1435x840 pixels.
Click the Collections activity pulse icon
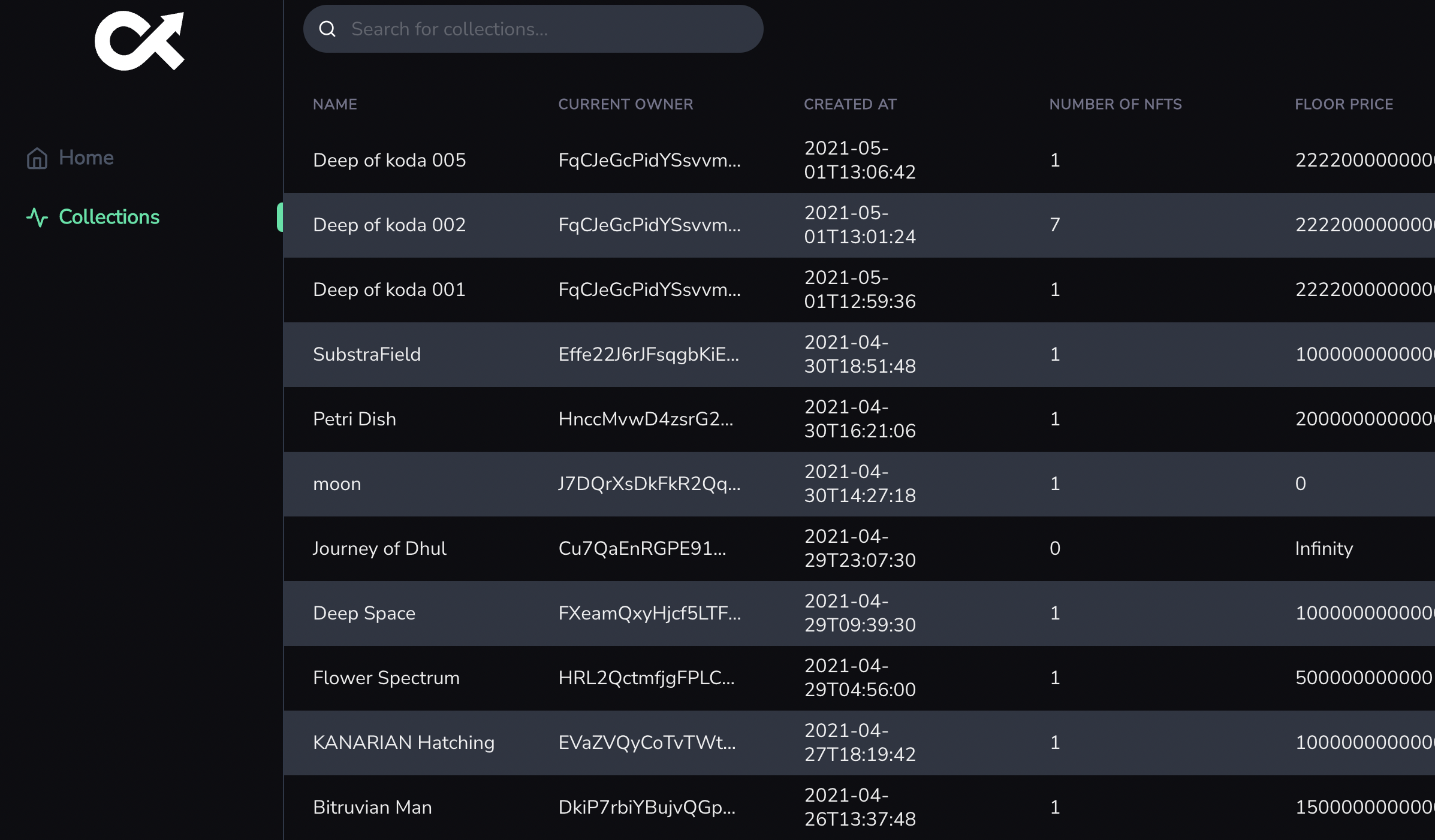coord(37,217)
